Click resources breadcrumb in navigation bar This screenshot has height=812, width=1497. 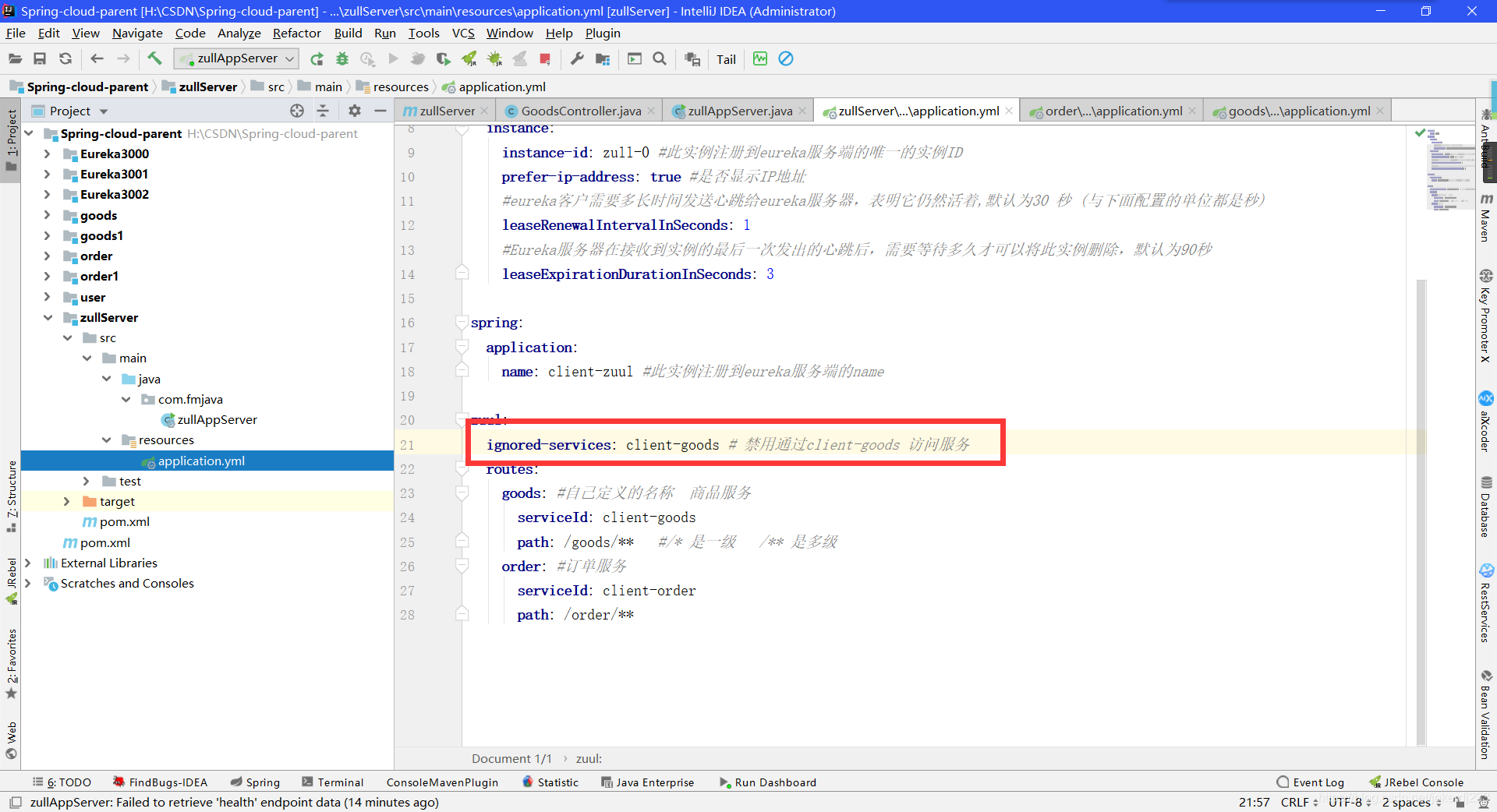pos(394,86)
